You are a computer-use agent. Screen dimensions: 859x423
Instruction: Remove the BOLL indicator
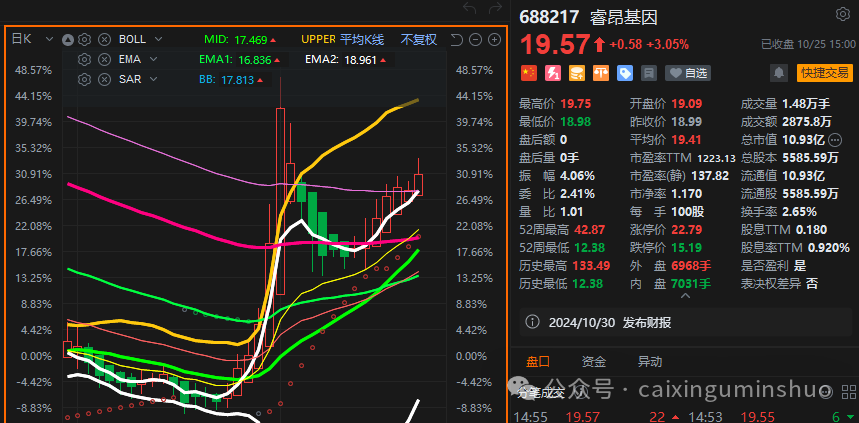tap(104, 39)
